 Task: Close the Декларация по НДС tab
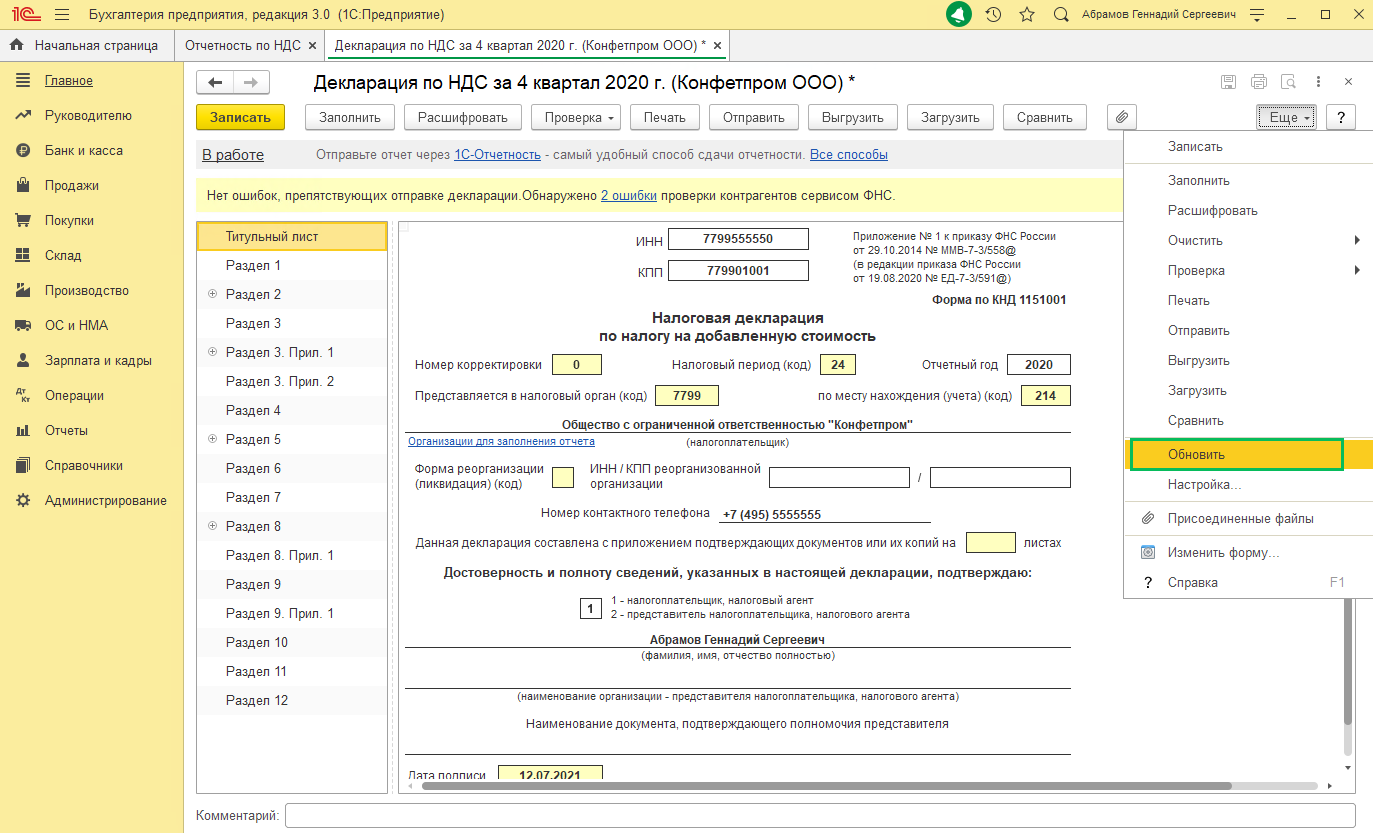click(x=716, y=45)
